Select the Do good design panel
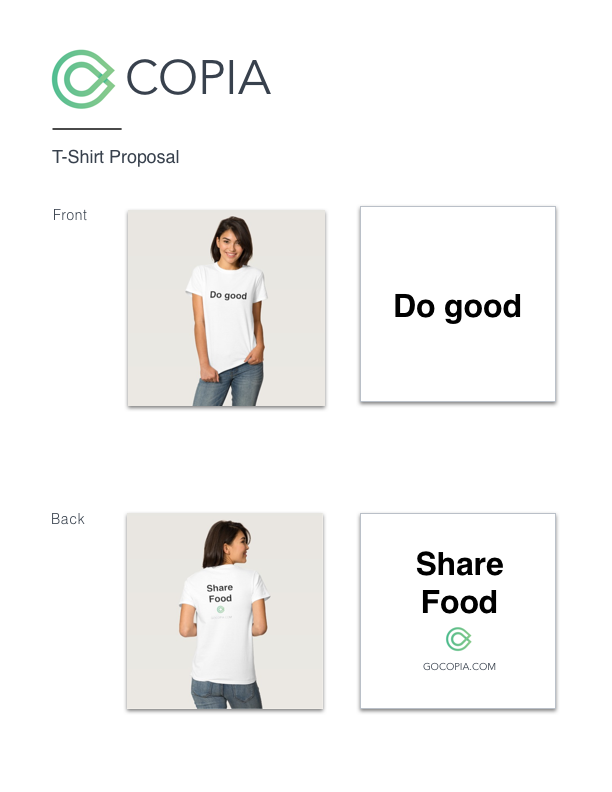 (x=458, y=304)
